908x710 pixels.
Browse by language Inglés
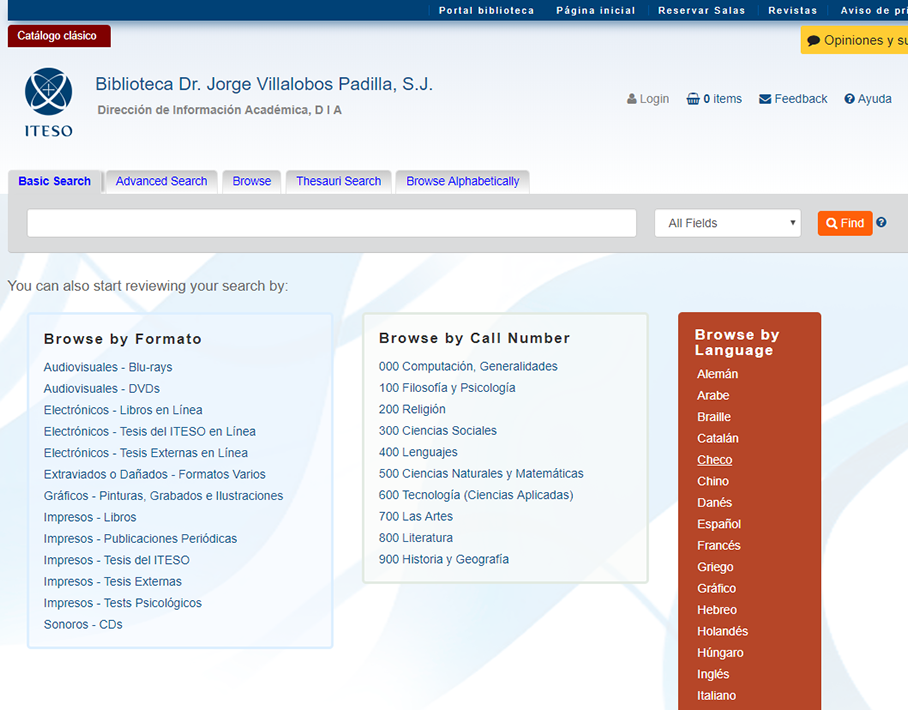713,674
